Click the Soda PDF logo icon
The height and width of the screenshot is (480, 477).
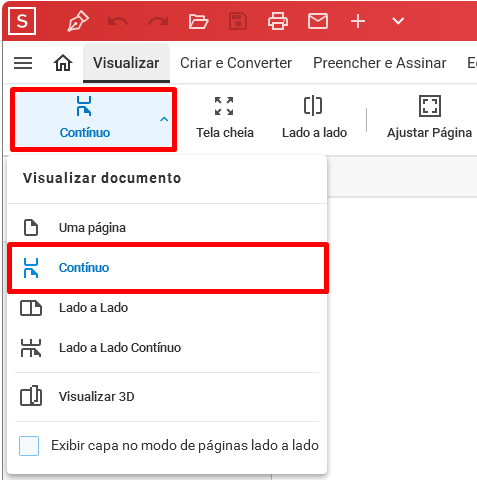(22, 21)
